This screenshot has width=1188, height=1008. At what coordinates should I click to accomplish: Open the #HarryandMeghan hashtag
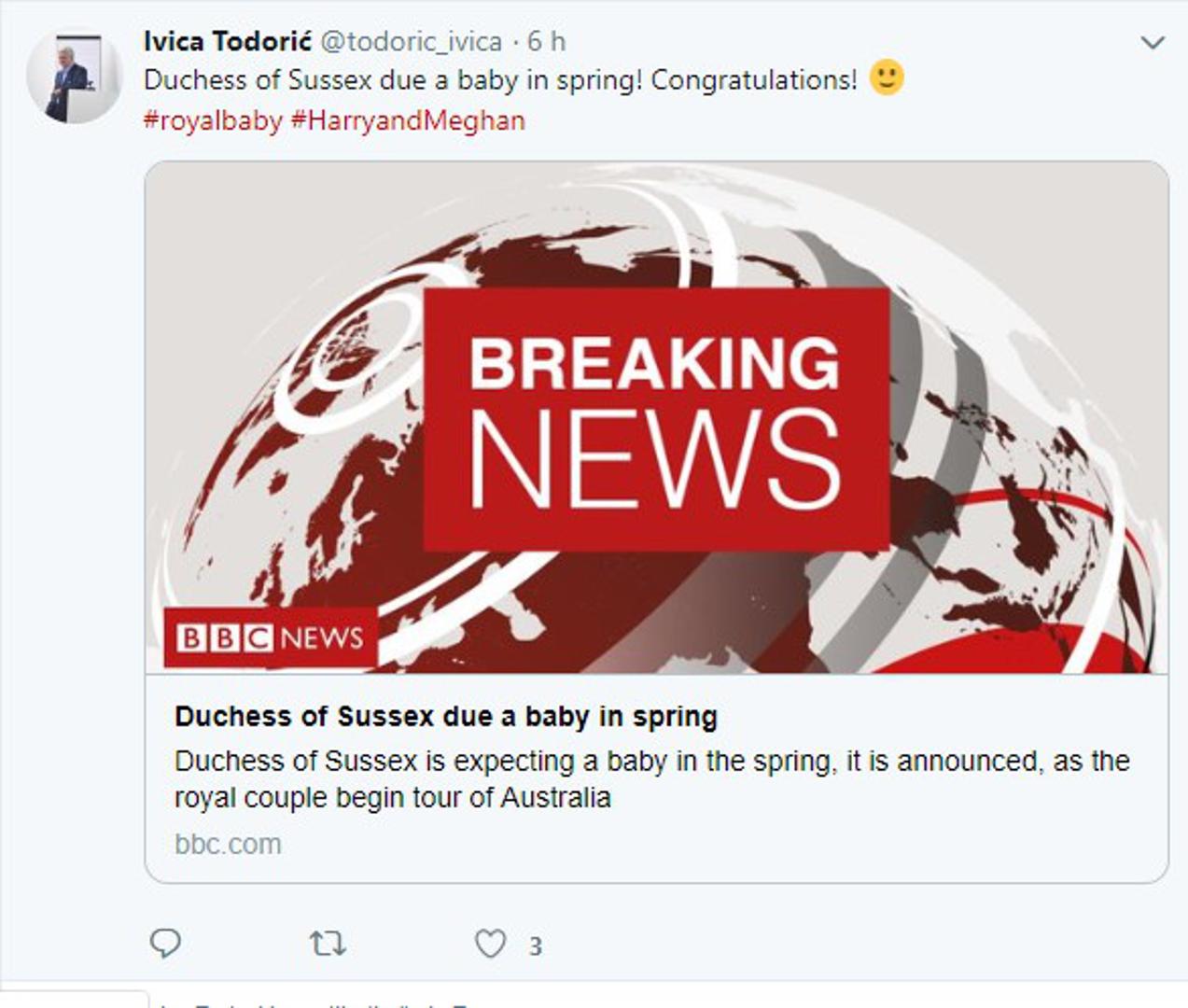[408, 120]
